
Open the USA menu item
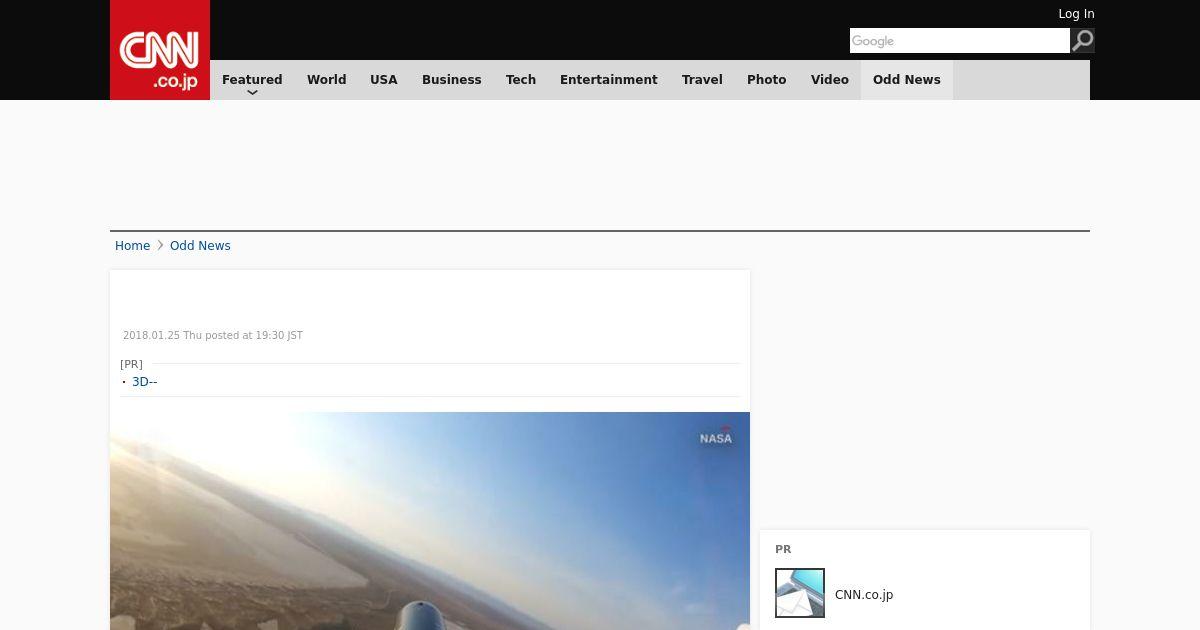(384, 80)
